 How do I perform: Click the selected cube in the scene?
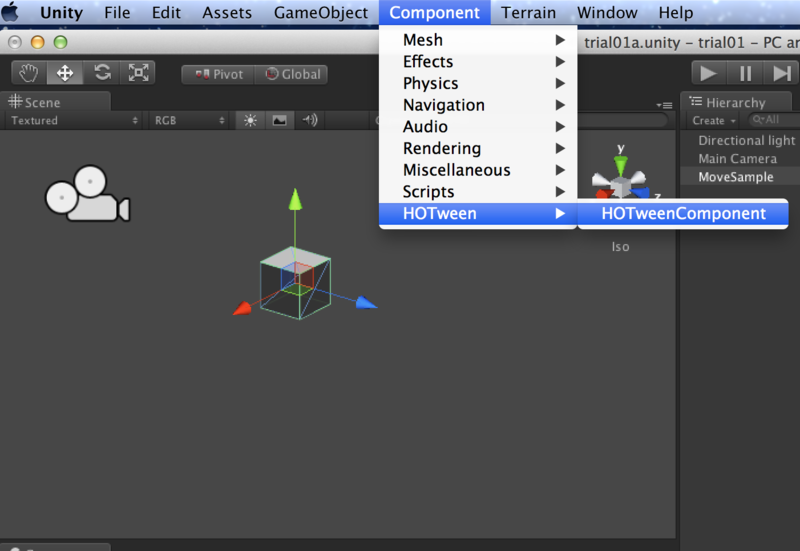[x=295, y=283]
